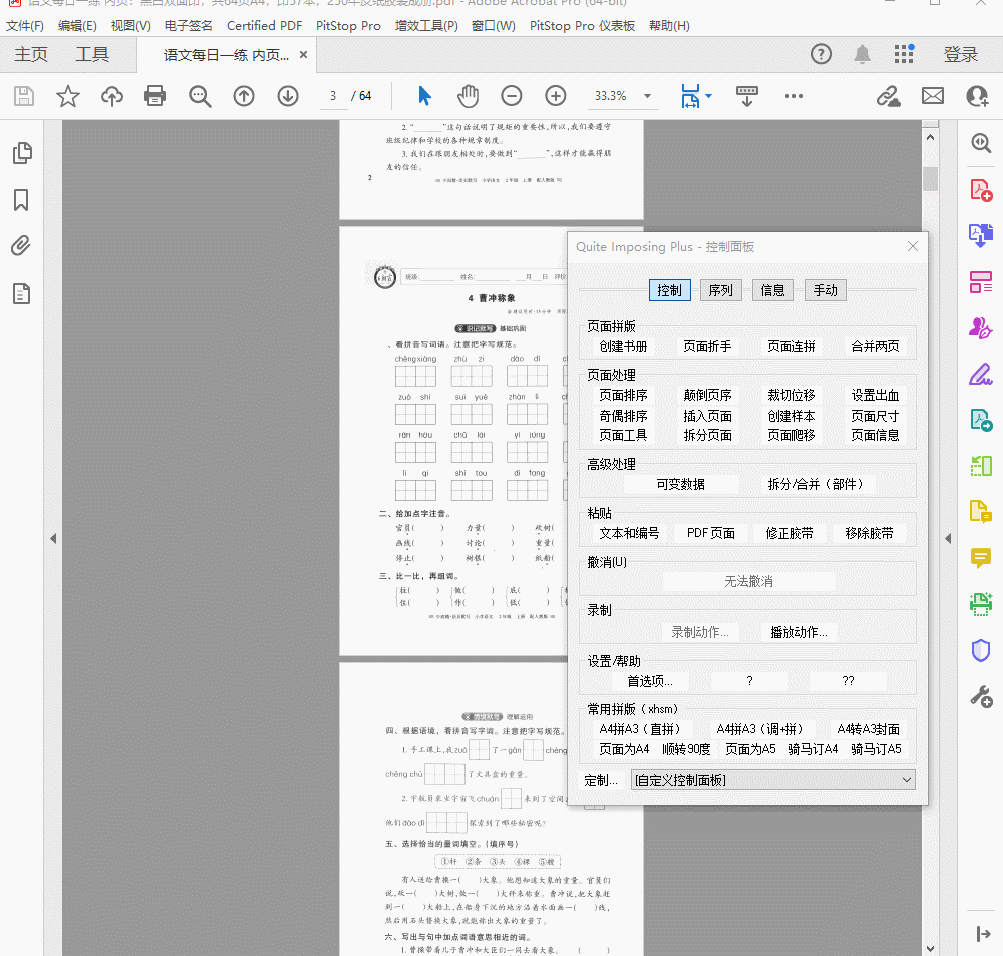
Task: Click the 页面折手 button
Action: (x=707, y=347)
